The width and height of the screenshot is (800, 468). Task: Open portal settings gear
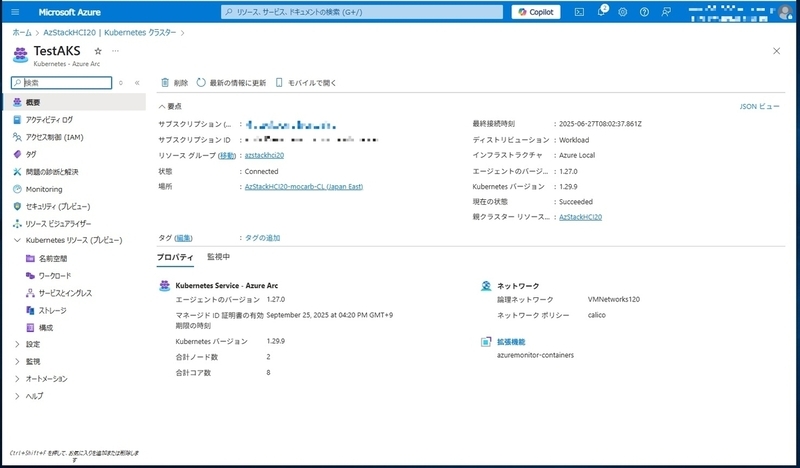tap(622, 12)
